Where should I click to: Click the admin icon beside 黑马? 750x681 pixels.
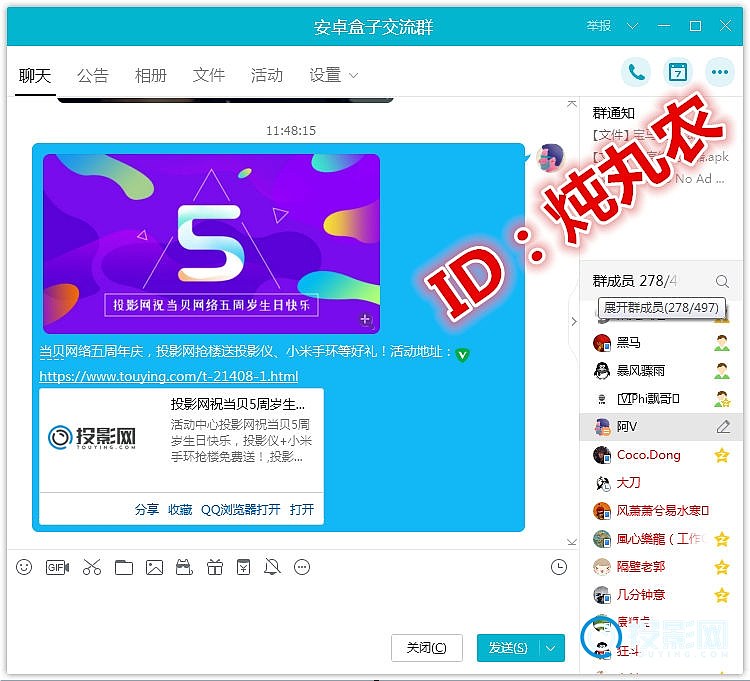pyautogui.click(x=722, y=343)
